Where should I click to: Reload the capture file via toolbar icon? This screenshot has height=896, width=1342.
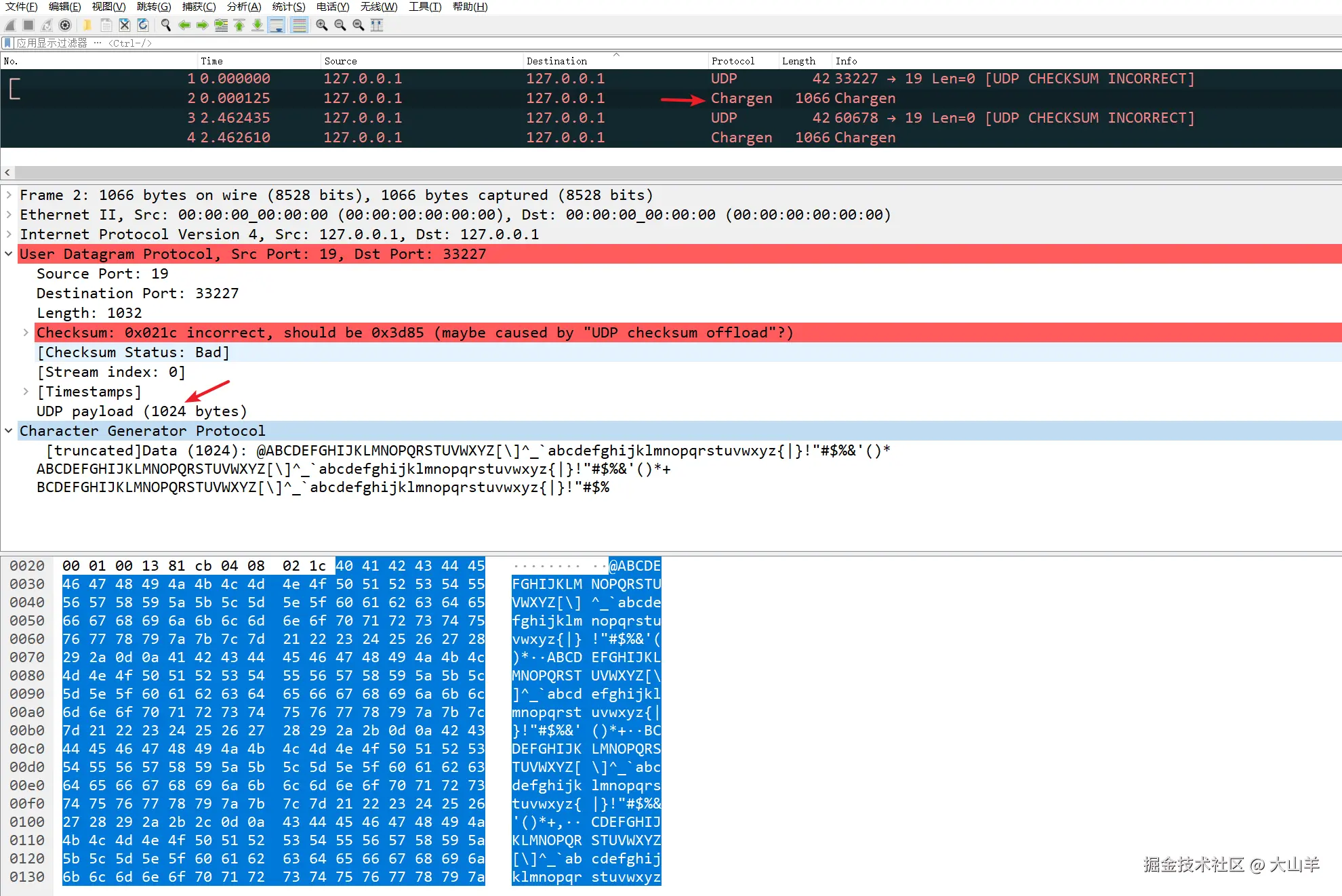coord(143,25)
